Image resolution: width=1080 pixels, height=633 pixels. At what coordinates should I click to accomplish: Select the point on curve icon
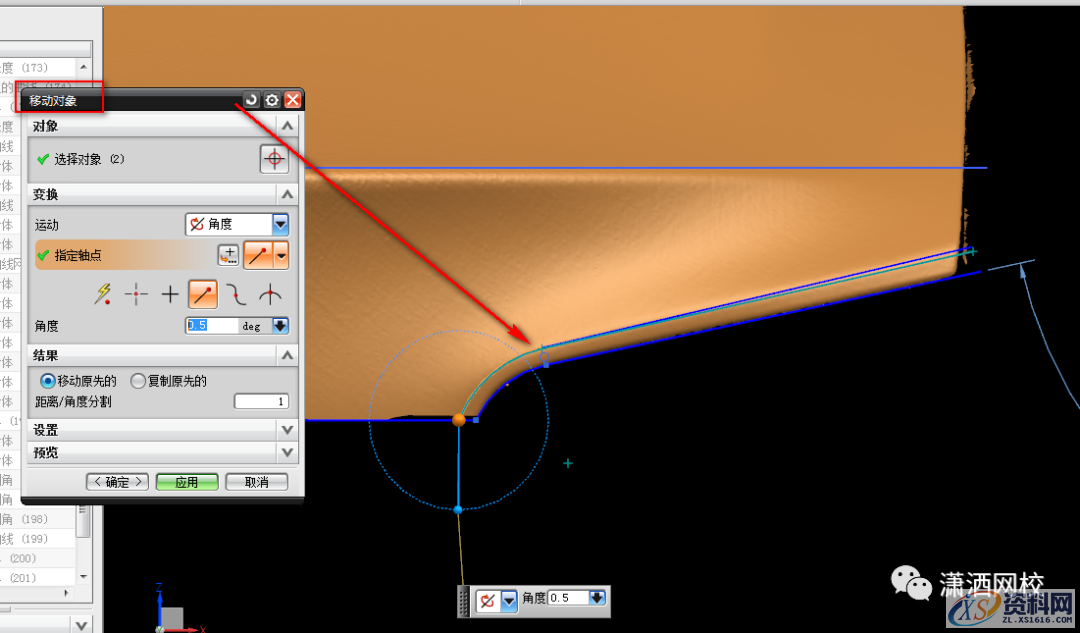[203, 294]
